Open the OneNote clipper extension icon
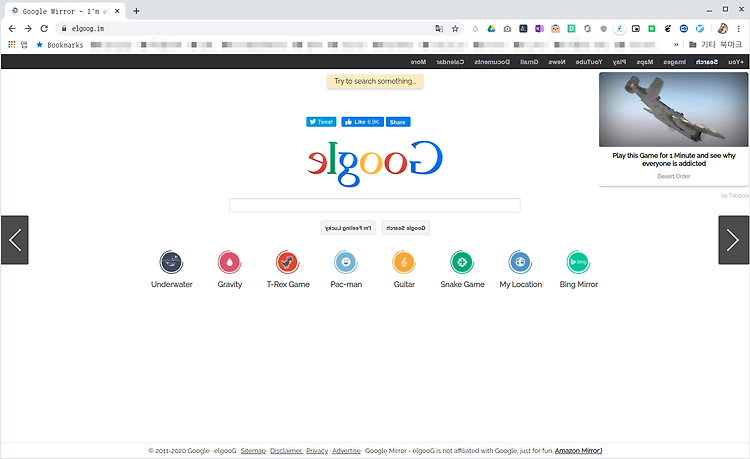750x459 pixels. tap(539, 29)
